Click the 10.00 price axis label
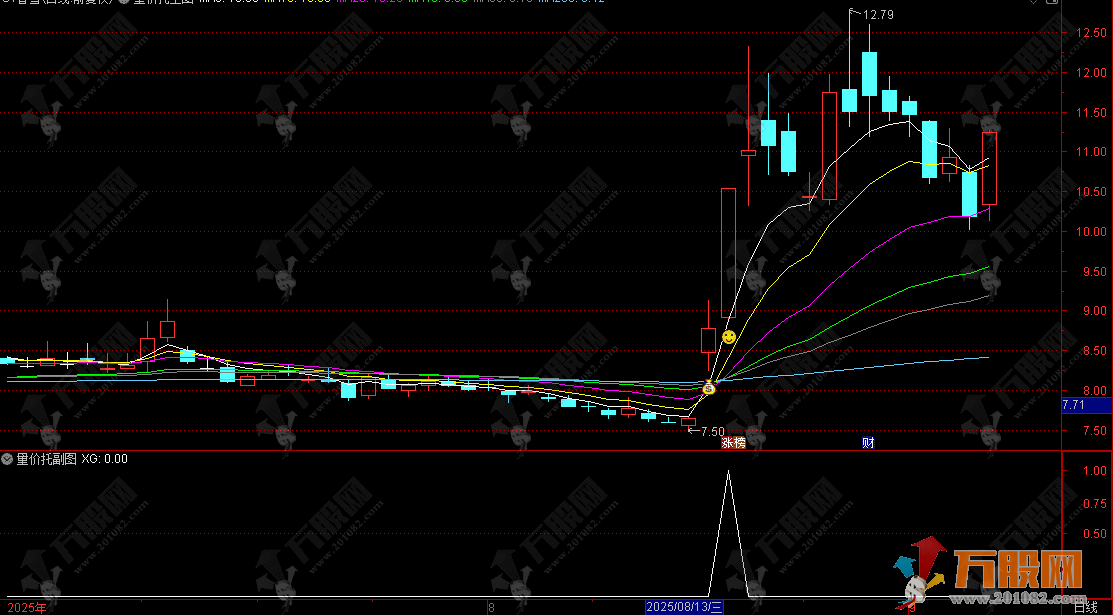The height and width of the screenshot is (615, 1113). [x=1091, y=232]
